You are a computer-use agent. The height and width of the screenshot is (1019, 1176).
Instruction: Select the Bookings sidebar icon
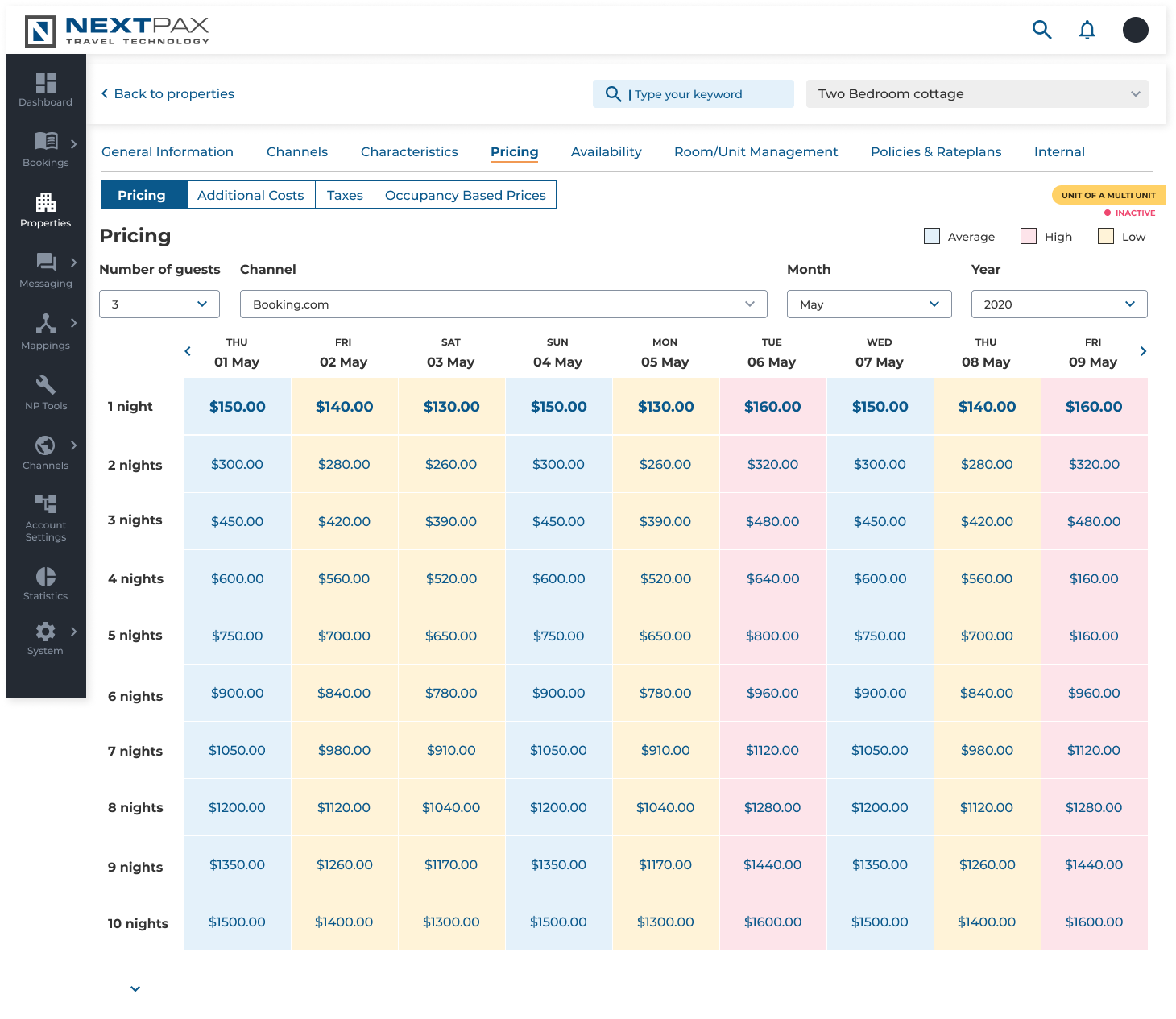45,147
